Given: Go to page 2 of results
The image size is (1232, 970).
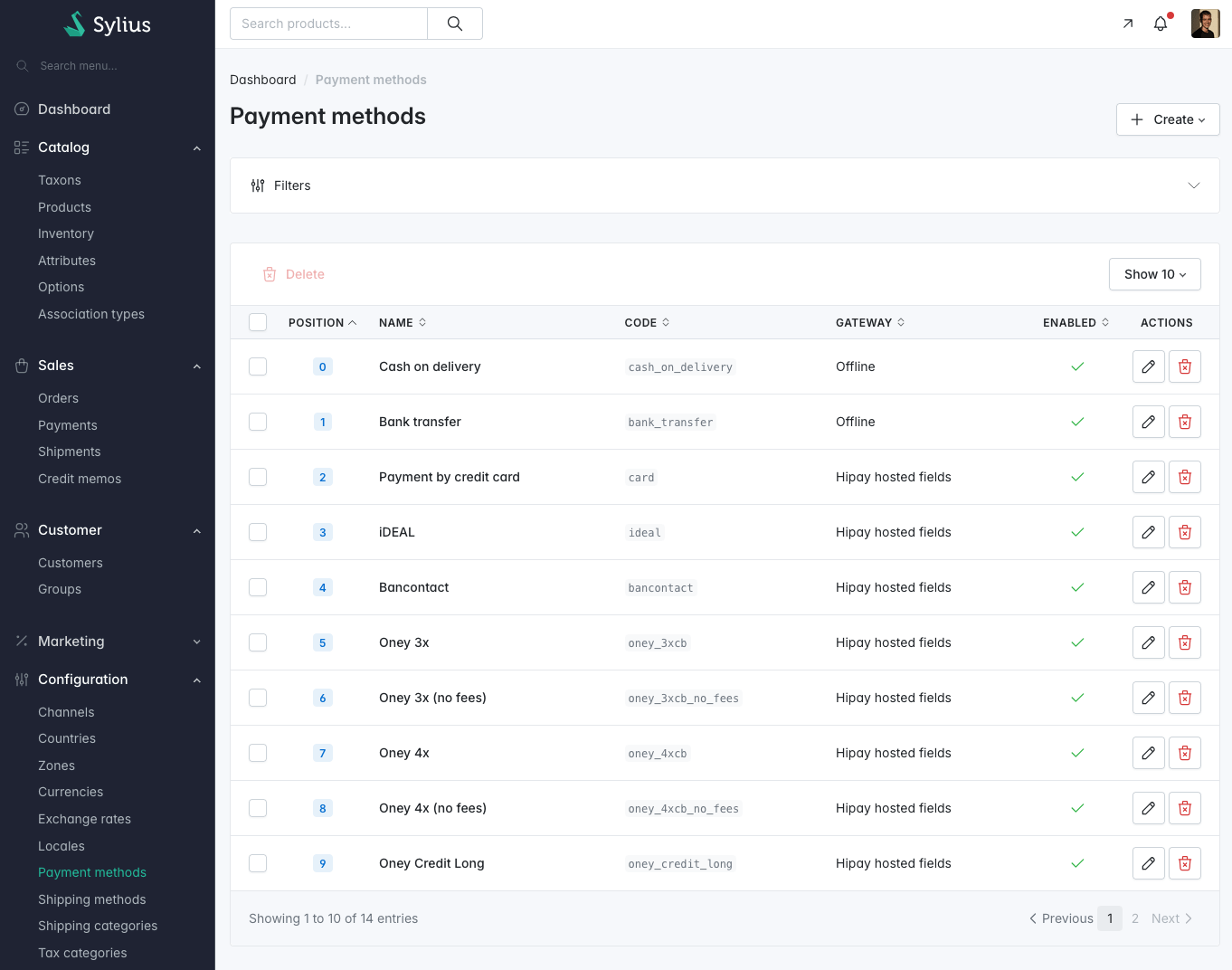Looking at the screenshot, I should 1135,918.
